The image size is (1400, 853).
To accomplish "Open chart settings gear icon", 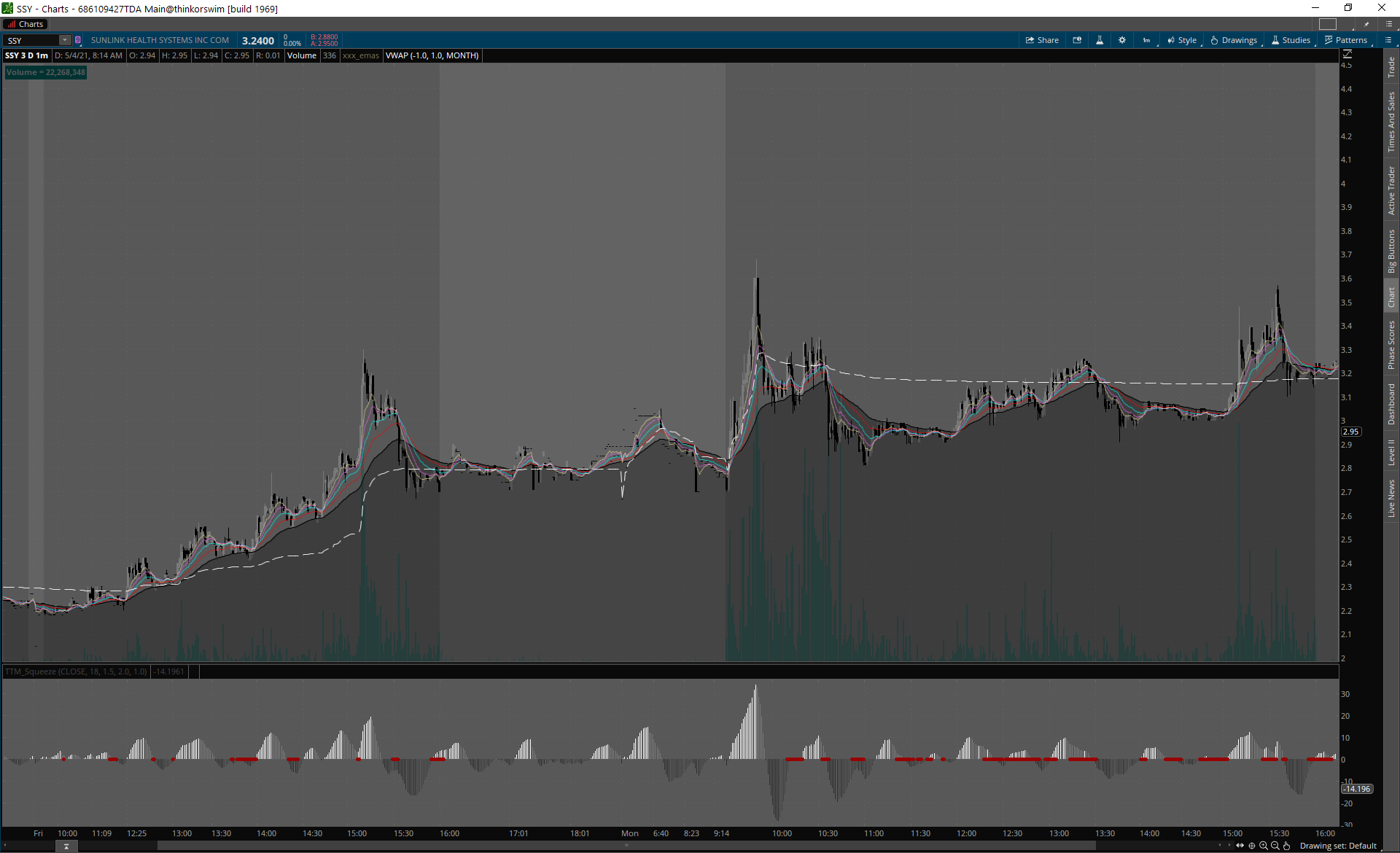I will (1122, 40).
